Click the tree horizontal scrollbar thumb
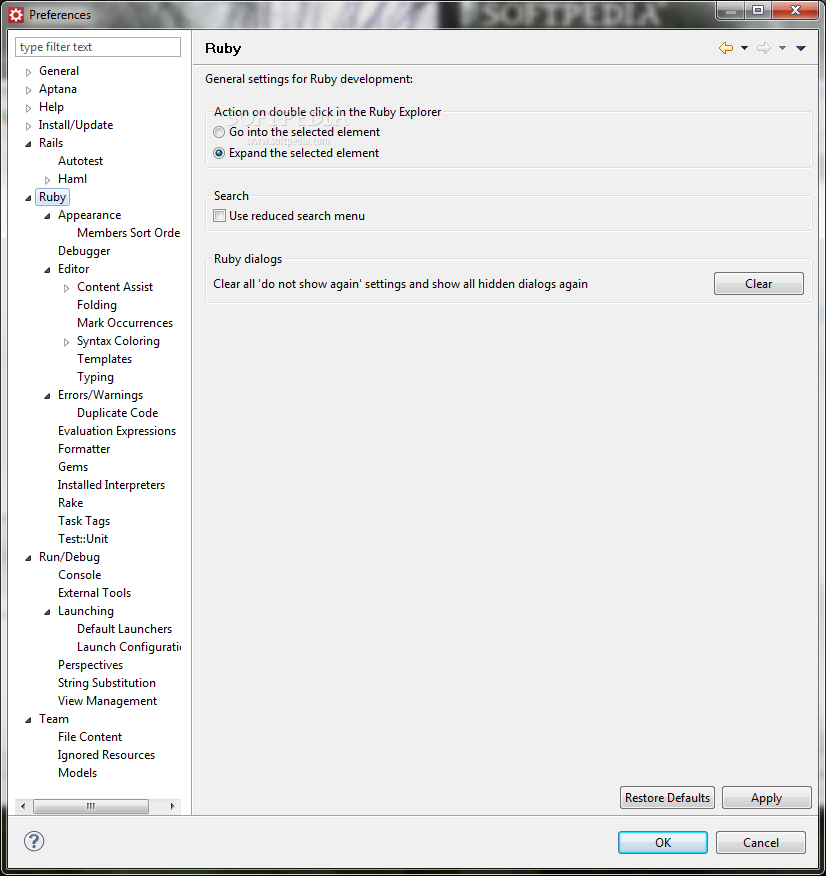This screenshot has height=876, width=826. tap(90, 806)
